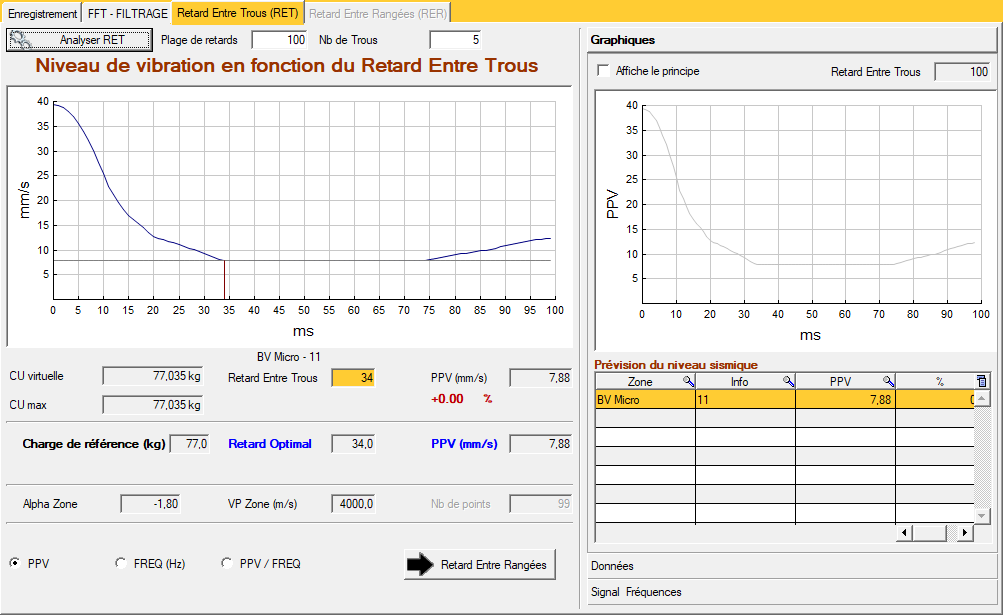Click the yellow Retard Entre Trous field showing 34

click(x=353, y=378)
